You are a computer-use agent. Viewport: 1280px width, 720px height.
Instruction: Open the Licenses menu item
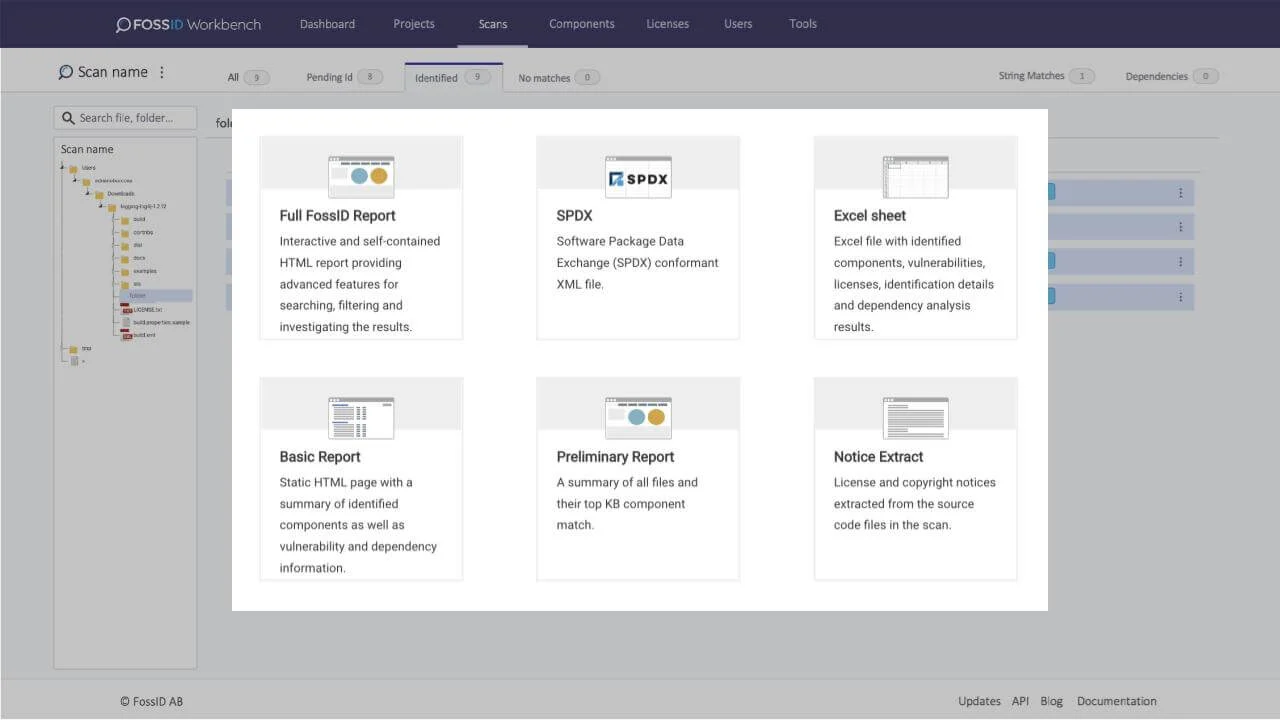pos(667,23)
